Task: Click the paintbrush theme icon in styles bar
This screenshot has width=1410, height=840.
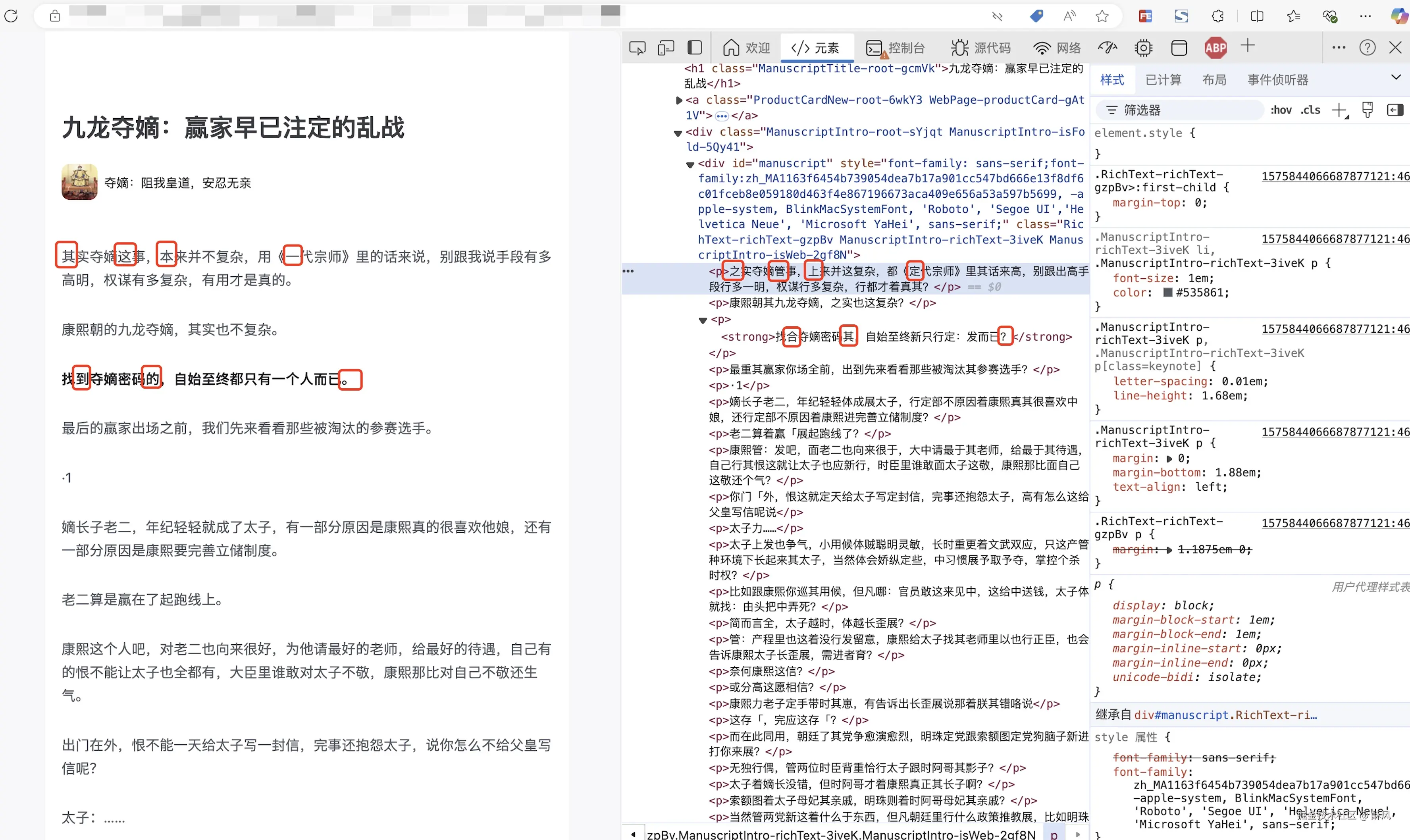Action: (1368, 110)
